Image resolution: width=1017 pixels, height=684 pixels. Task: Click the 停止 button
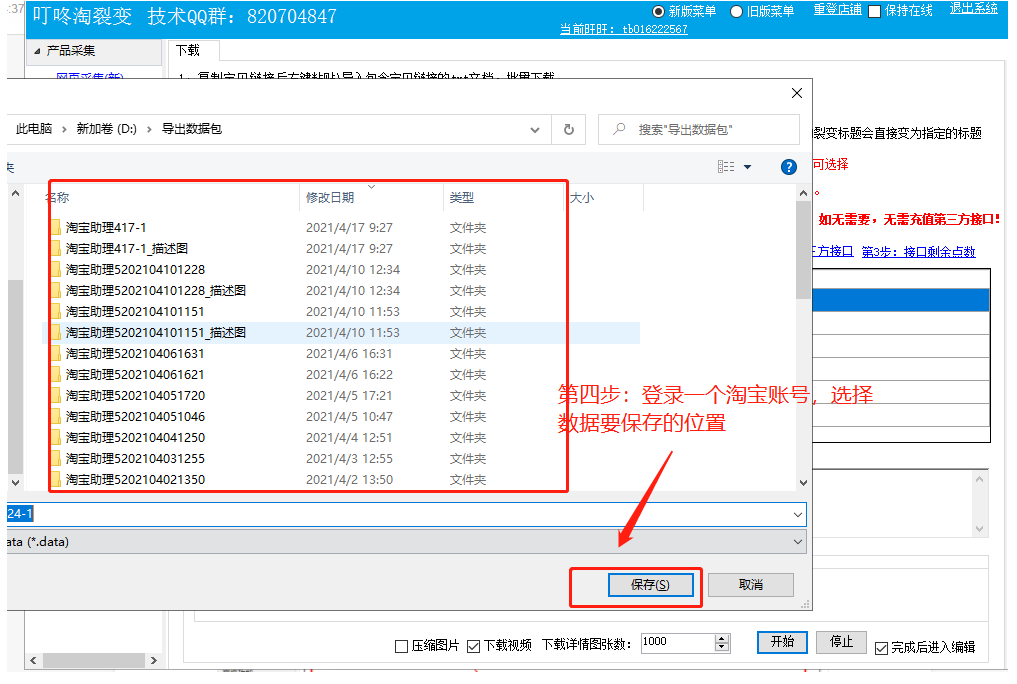click(842, 642)
